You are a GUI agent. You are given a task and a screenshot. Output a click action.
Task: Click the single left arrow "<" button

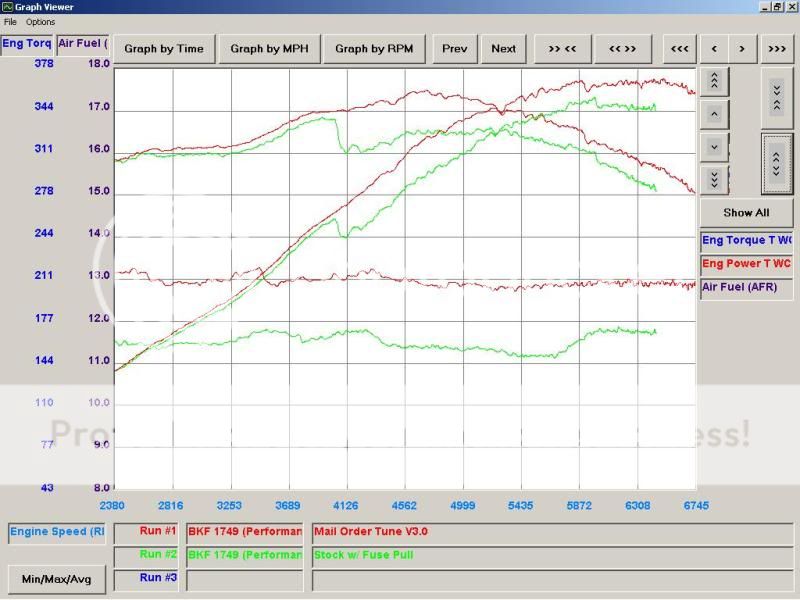click(x=713, y=48)
